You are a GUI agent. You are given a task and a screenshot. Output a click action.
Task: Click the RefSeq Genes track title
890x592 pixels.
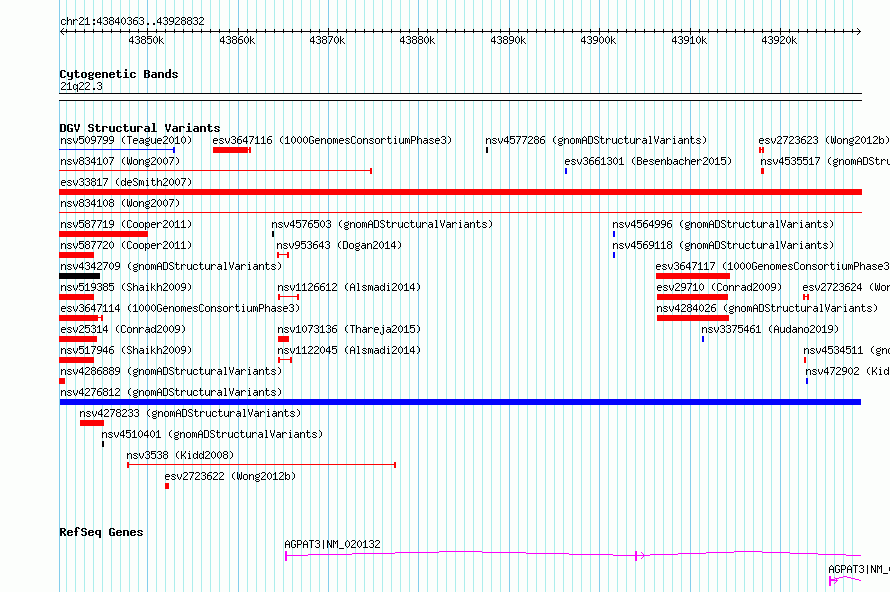(101, 532)
